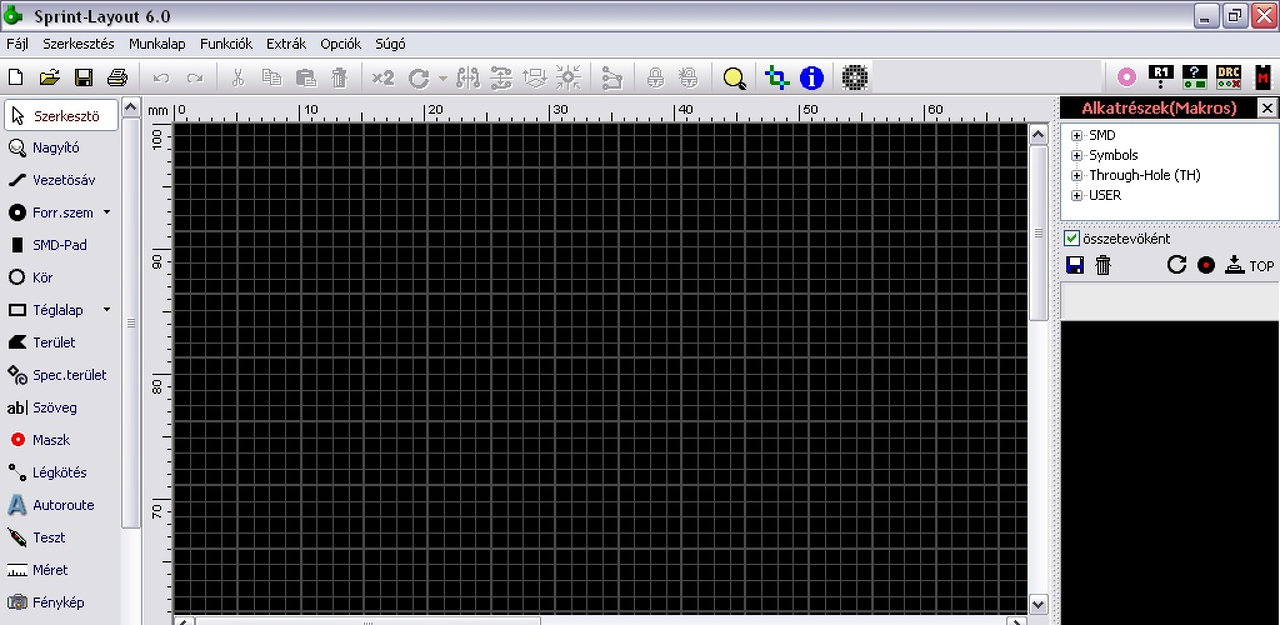Screen dimensions: 1280x625
Task: Open the Súgó help menu
Action: coord(390,44)
